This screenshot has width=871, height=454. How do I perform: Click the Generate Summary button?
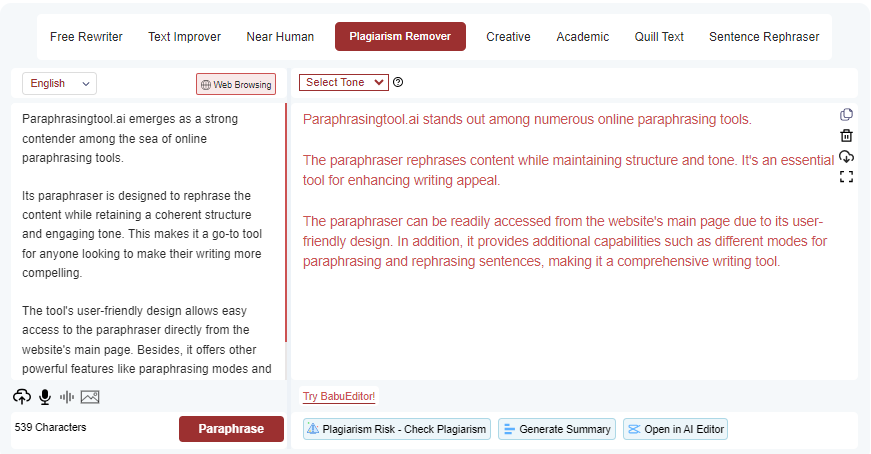[x=557, y=429]
